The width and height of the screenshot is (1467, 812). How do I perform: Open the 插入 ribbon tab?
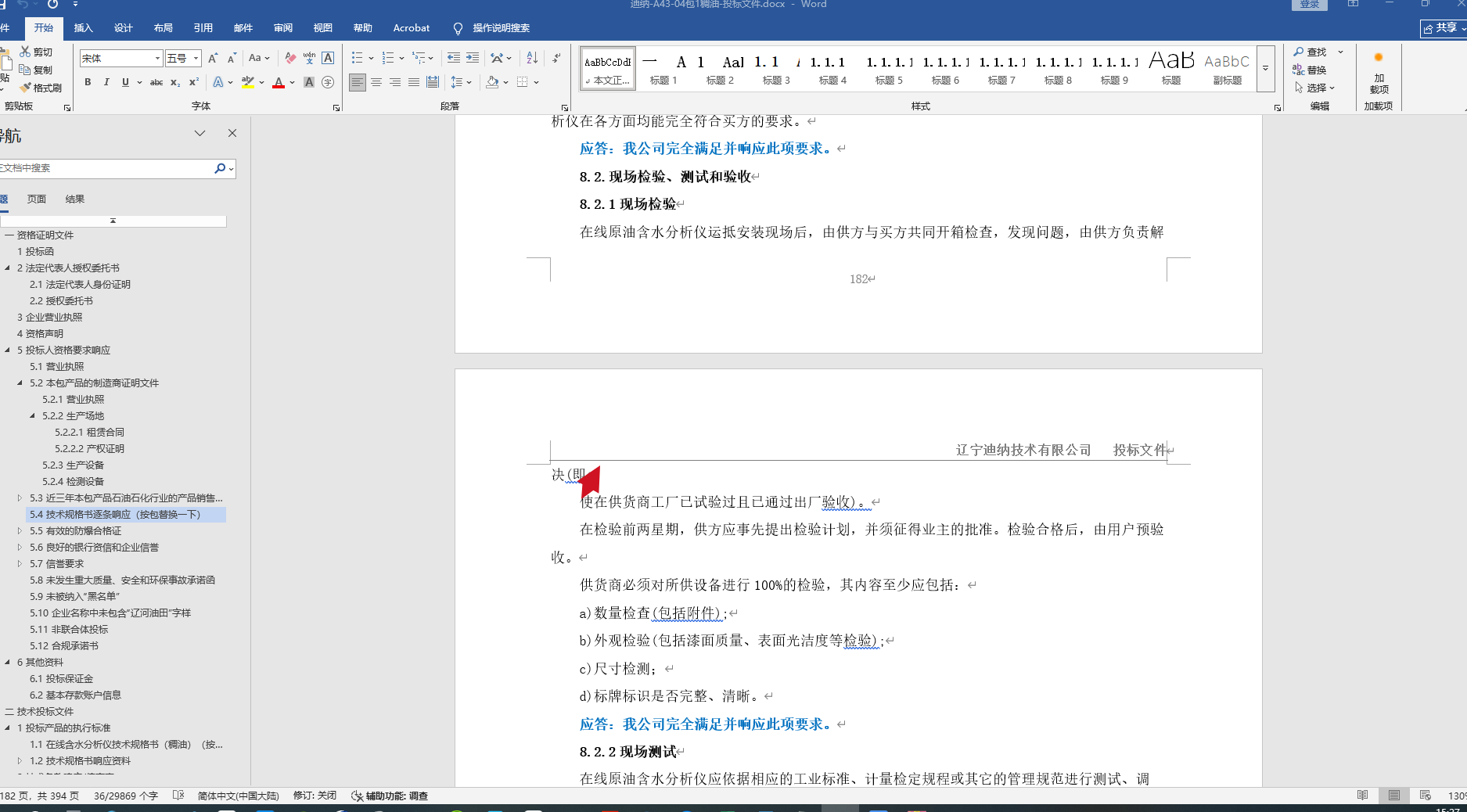tap(83, 28)
